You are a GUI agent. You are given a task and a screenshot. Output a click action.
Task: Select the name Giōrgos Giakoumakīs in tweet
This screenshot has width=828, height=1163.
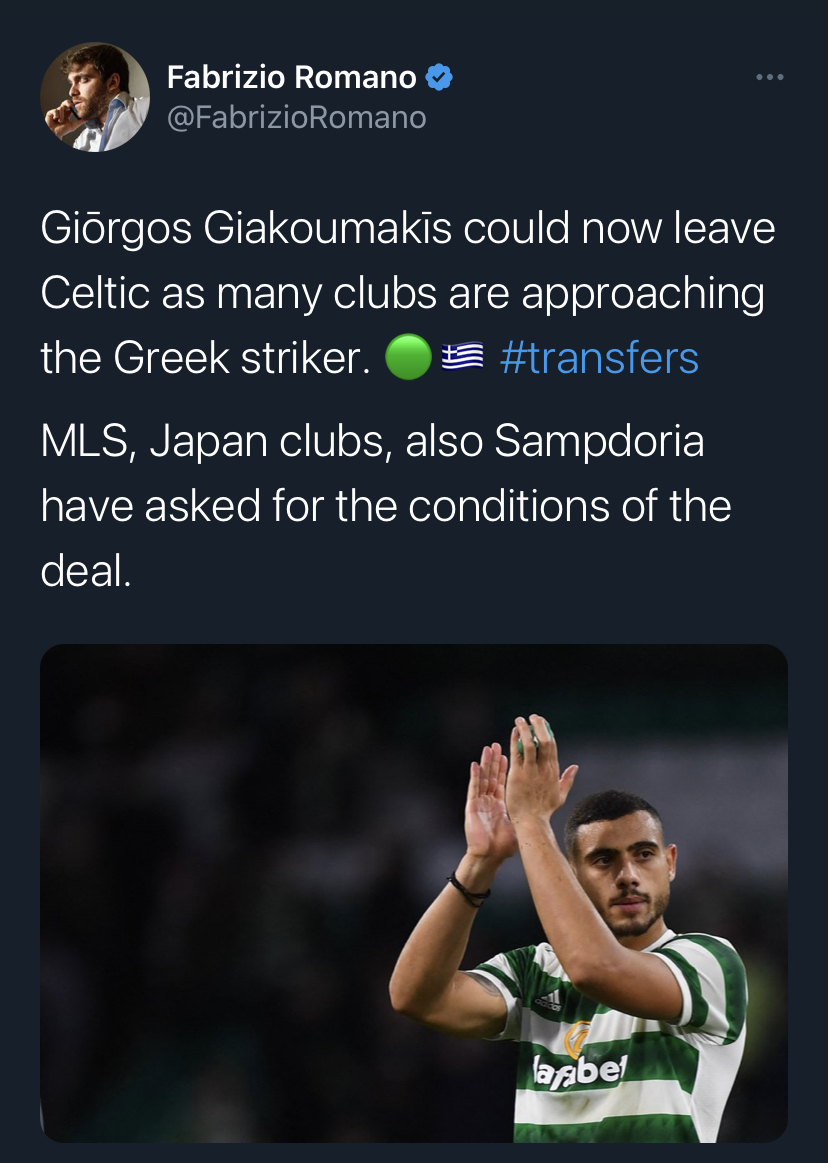(x=246, y=228)
